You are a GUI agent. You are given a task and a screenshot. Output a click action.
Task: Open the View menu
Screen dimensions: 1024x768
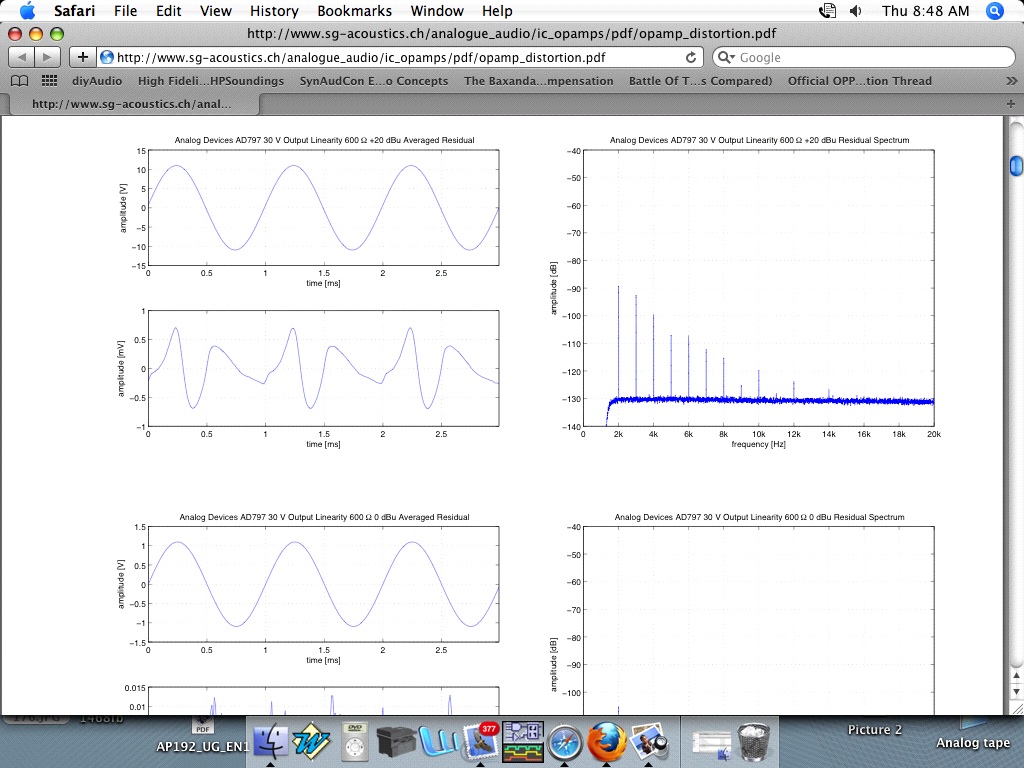[x=216, y=11]
